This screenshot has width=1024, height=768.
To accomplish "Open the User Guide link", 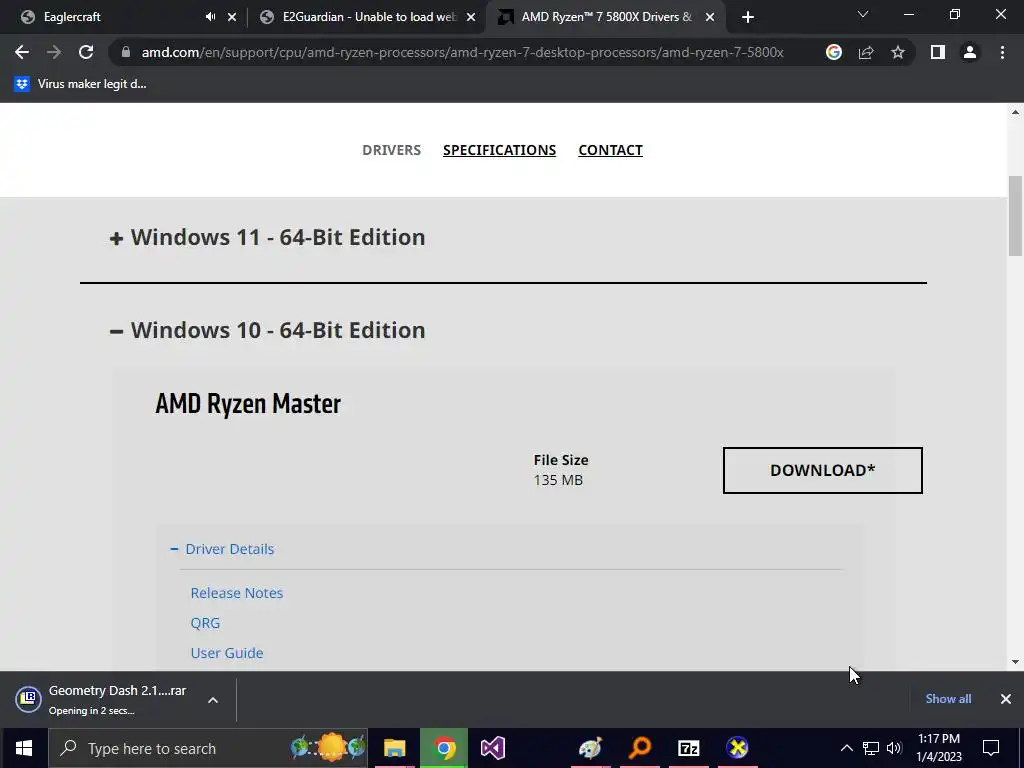I will coord(227,653).
